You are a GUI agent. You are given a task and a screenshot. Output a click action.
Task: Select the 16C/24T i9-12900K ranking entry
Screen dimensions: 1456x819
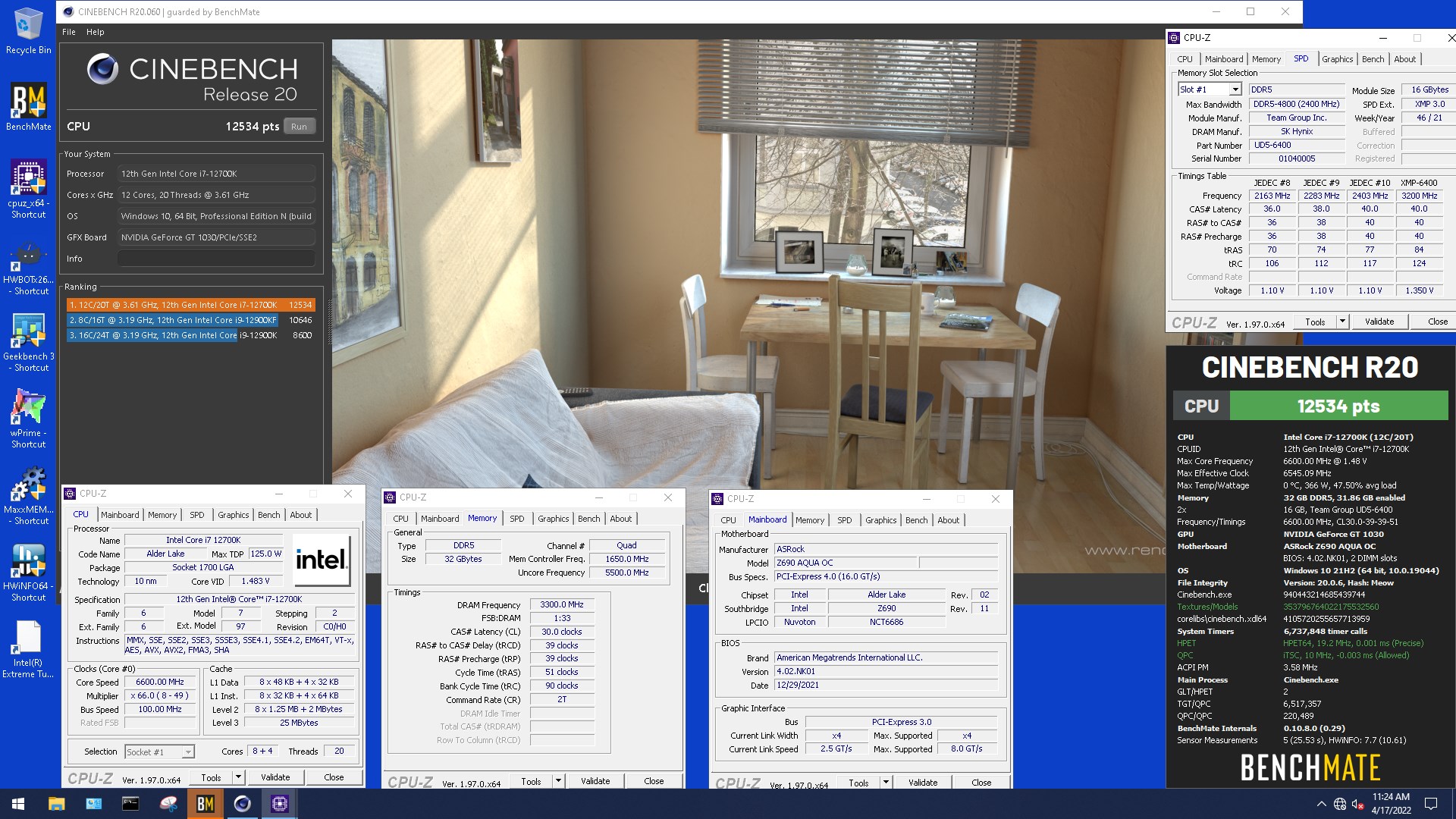(x=191, y=335)
